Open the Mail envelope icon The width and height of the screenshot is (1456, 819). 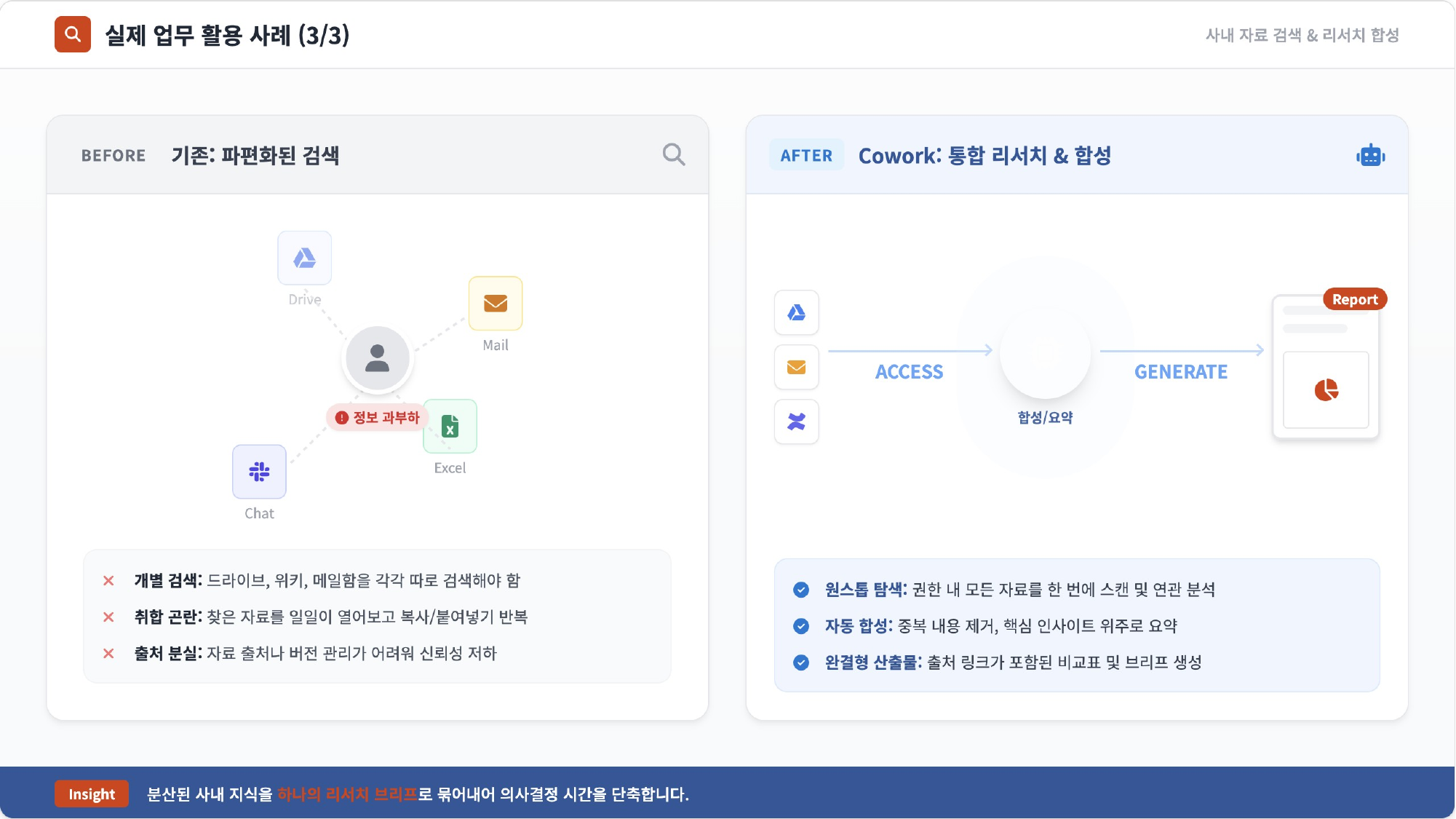pos(496,303)
